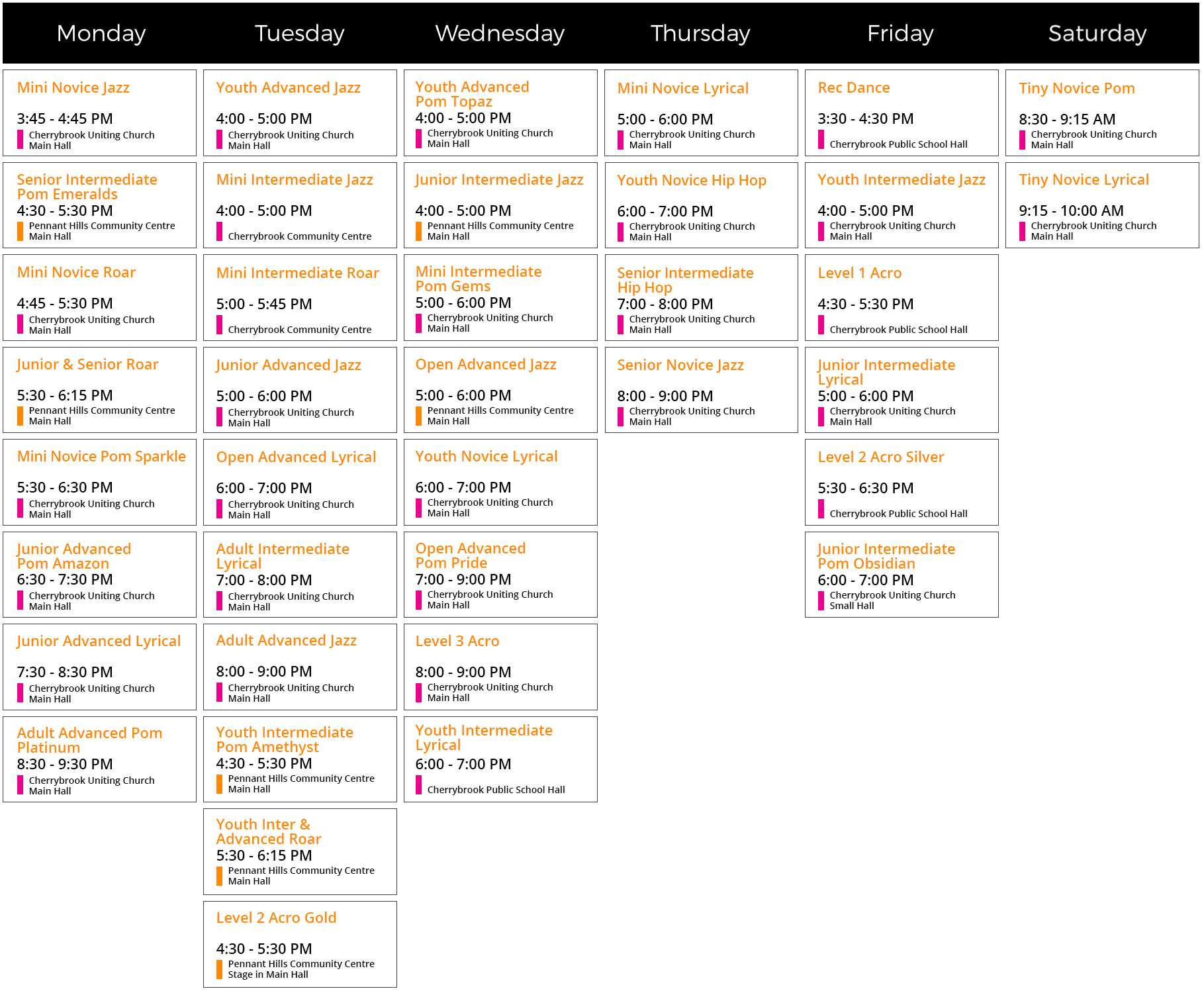Click Junior Intermediate Lyrical title
This screenshot has height=995, width=1204.
point(886,372)
